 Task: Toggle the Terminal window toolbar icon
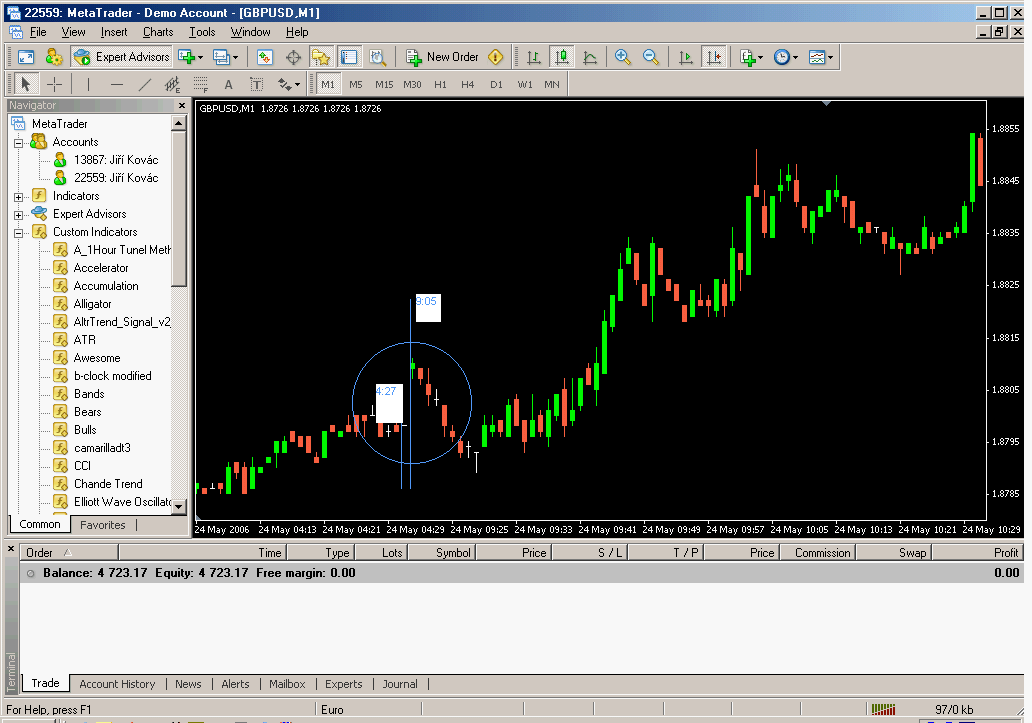click(x=349, y=57)
